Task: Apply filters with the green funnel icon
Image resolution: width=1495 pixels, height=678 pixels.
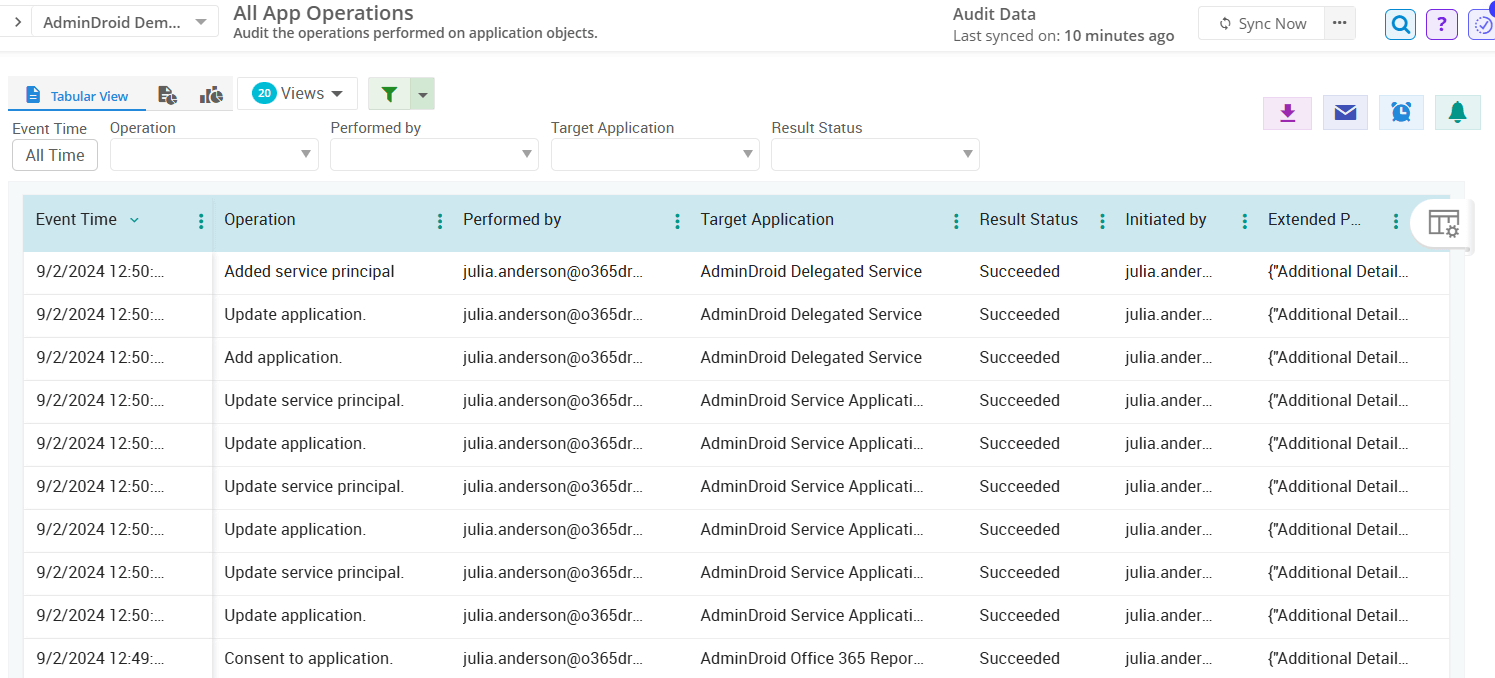Action: coord(389,93)
